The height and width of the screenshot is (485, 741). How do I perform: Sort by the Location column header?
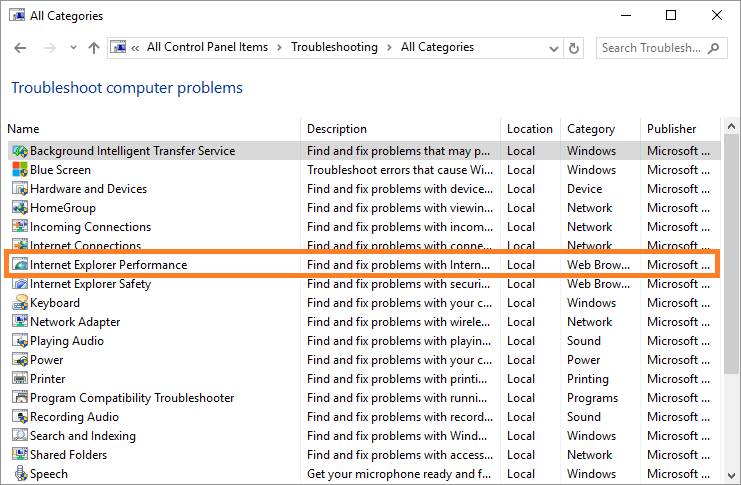pyautogui.click(x=530, y=129)
